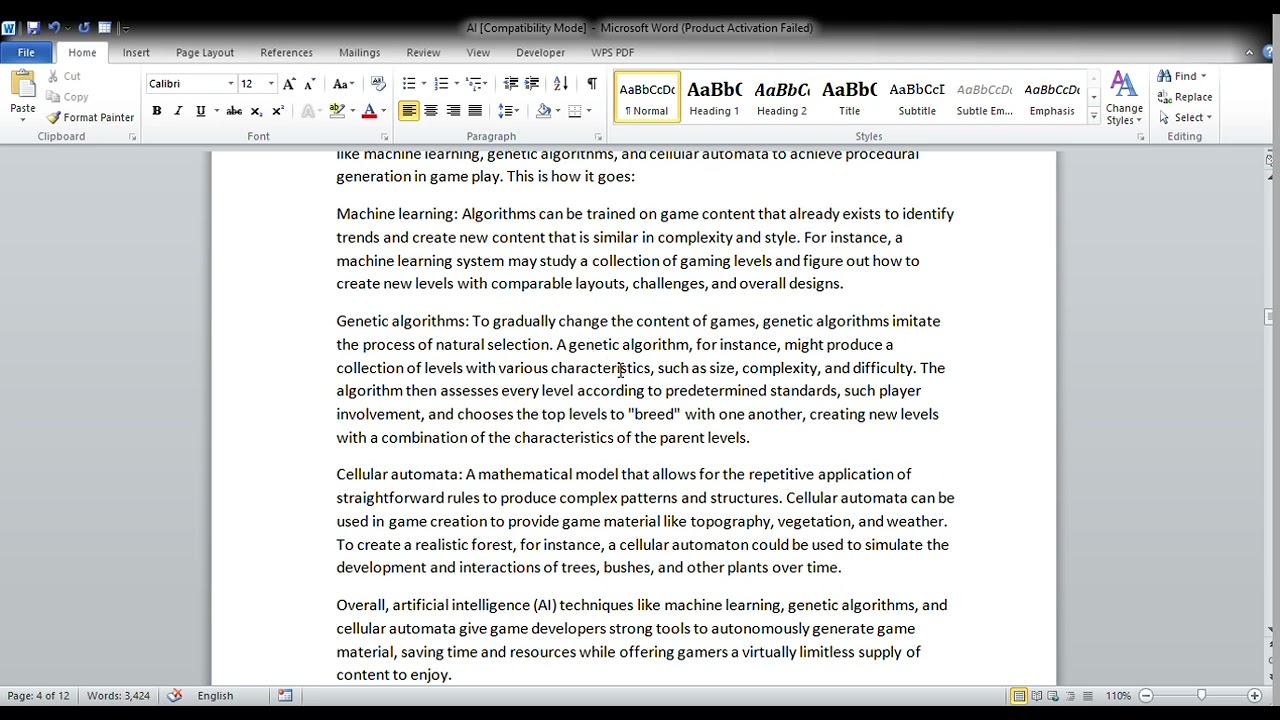Image resolution: width=1280 pixels, height=720 pixels.
Task: Apply superscript formatting
Action: pyautogui.click(x=278, y=111)
